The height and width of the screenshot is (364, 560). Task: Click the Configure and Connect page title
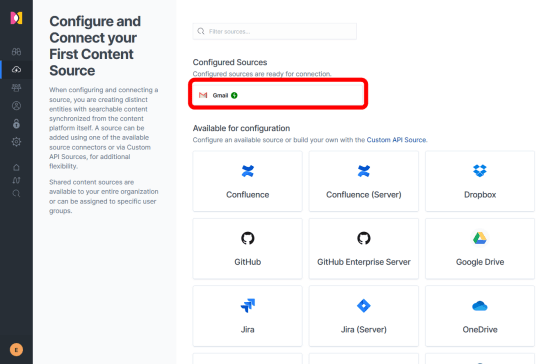95,46
